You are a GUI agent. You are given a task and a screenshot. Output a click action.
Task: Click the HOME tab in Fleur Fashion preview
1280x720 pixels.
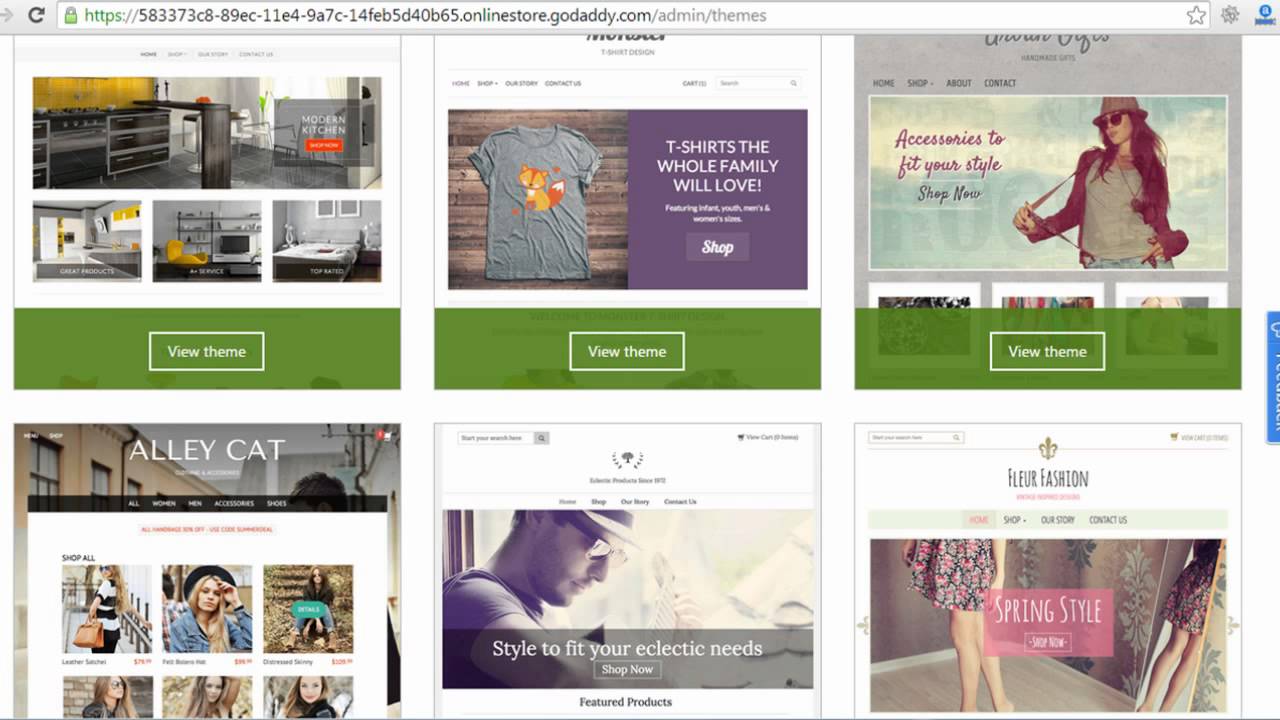point(979,520)
